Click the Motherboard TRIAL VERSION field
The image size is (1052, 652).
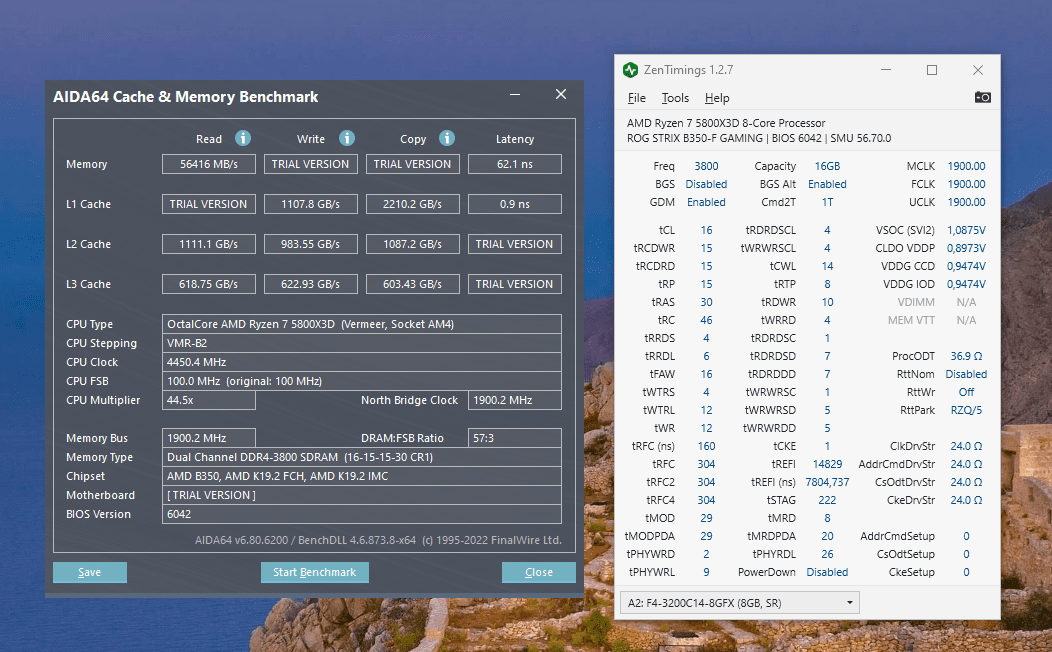pyautogui.click(x=362, y=495)
